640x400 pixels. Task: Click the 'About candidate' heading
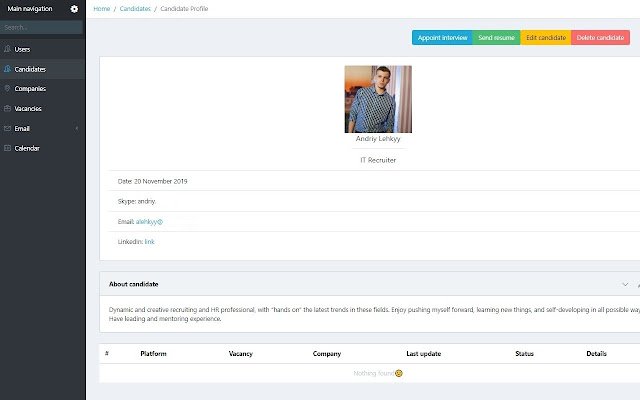point(133,284)
